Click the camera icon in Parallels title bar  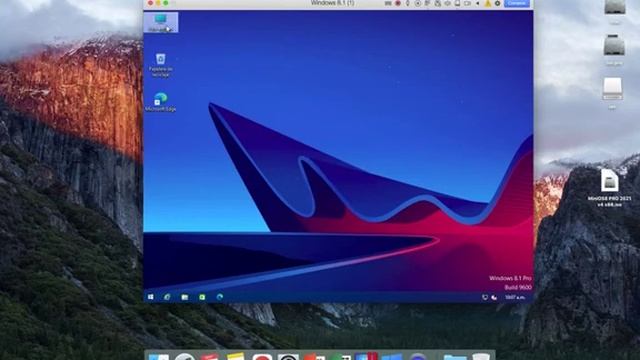(467, 3)
